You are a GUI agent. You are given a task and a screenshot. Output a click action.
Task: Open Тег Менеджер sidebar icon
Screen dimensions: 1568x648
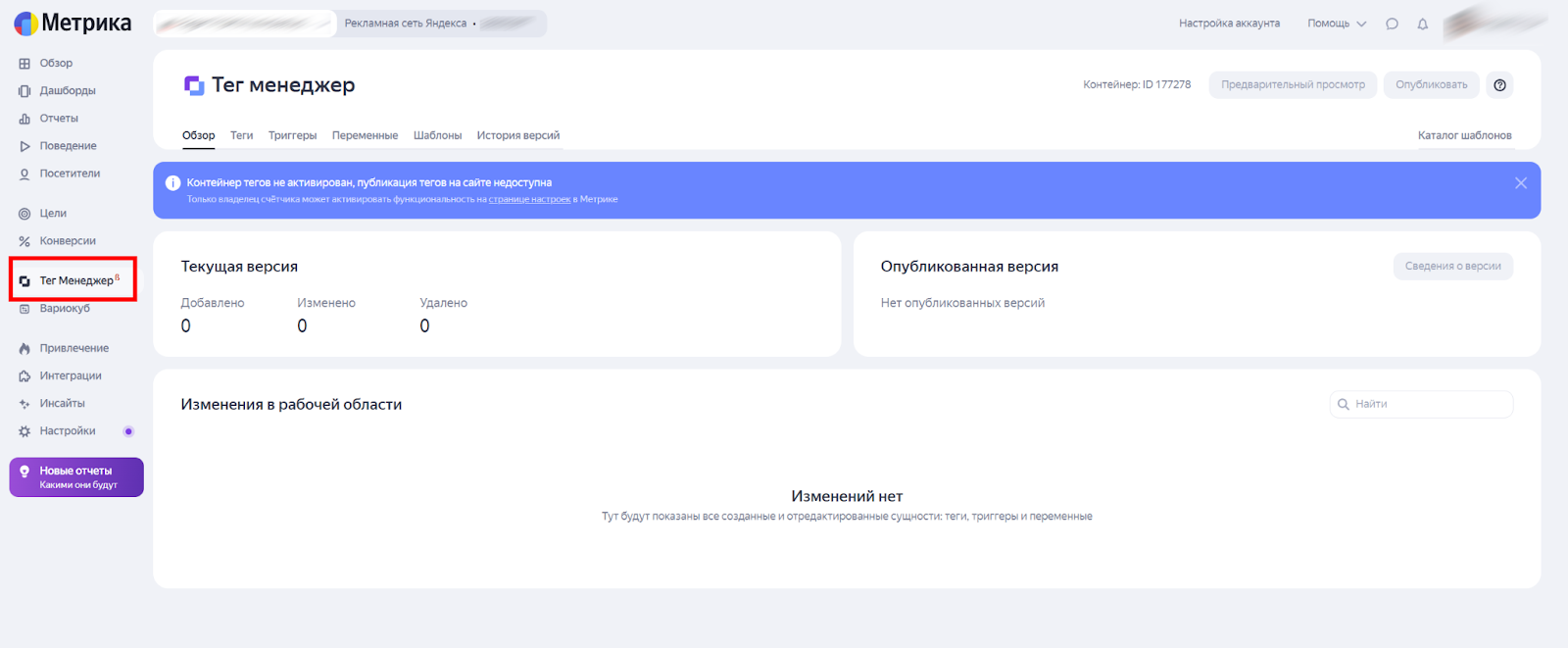click(x=24, y=281)
